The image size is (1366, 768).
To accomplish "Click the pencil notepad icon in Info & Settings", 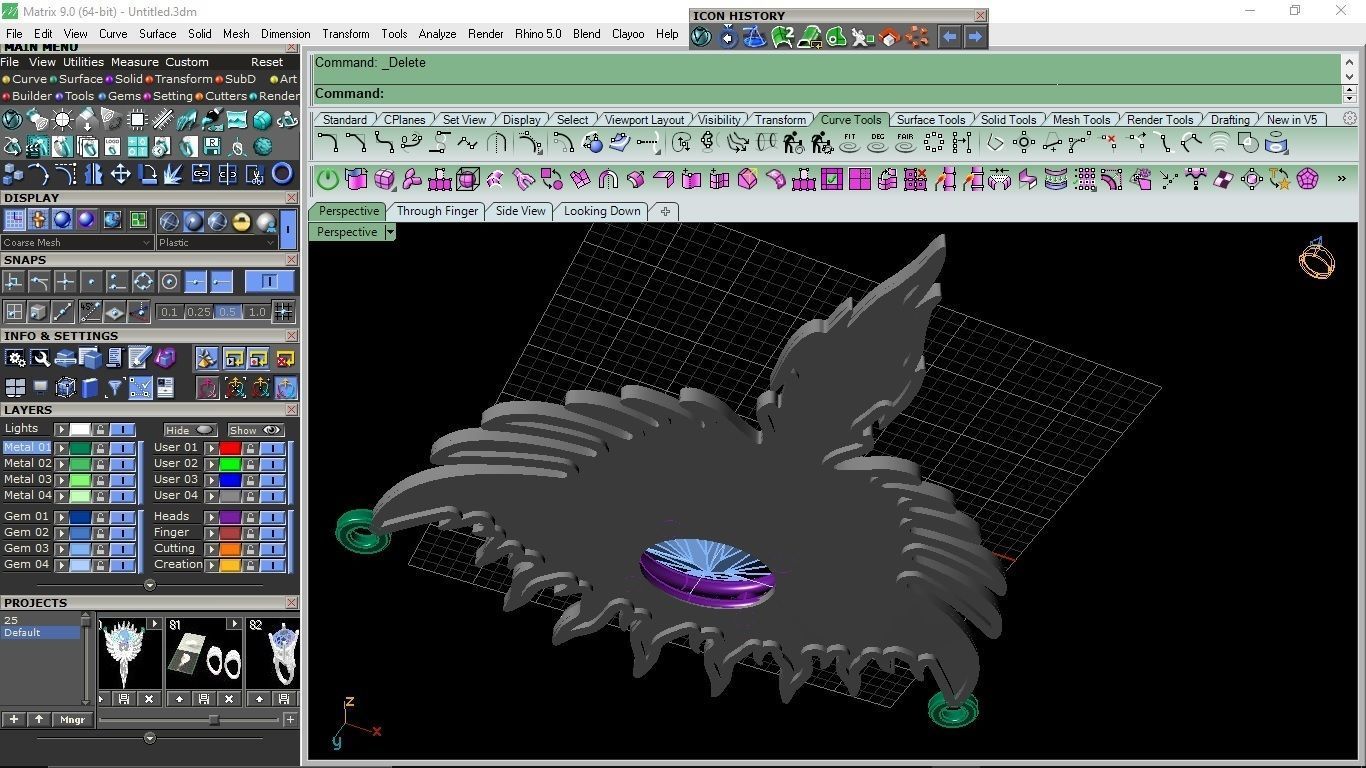I will (x=139, y=357).
